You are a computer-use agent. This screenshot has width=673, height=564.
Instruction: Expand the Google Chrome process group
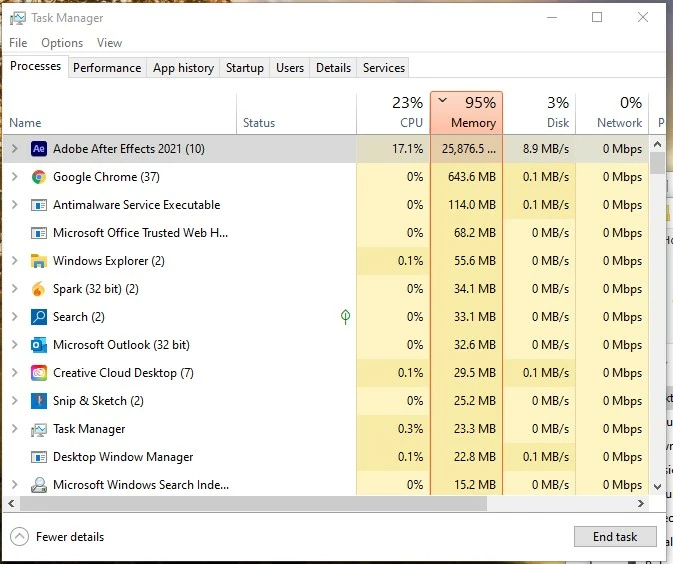[x=15, y=177]
